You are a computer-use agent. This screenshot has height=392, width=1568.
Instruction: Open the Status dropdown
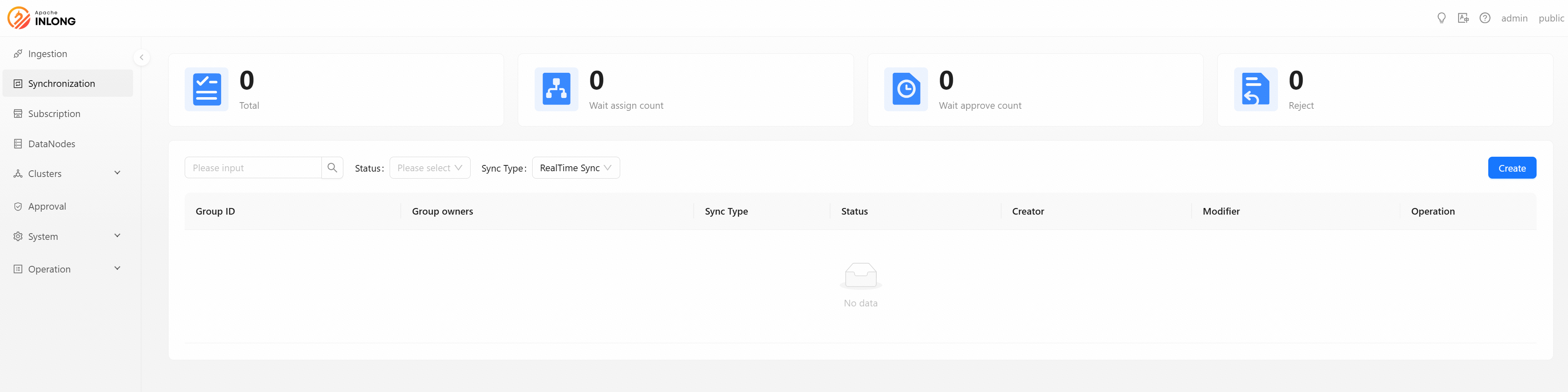pyautogui.click(x=429, y=167)
